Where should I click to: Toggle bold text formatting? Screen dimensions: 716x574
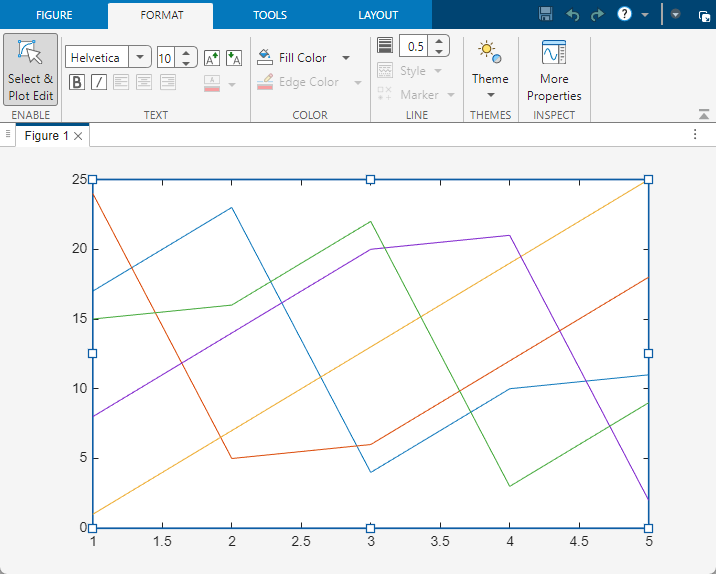pos(76,82)
